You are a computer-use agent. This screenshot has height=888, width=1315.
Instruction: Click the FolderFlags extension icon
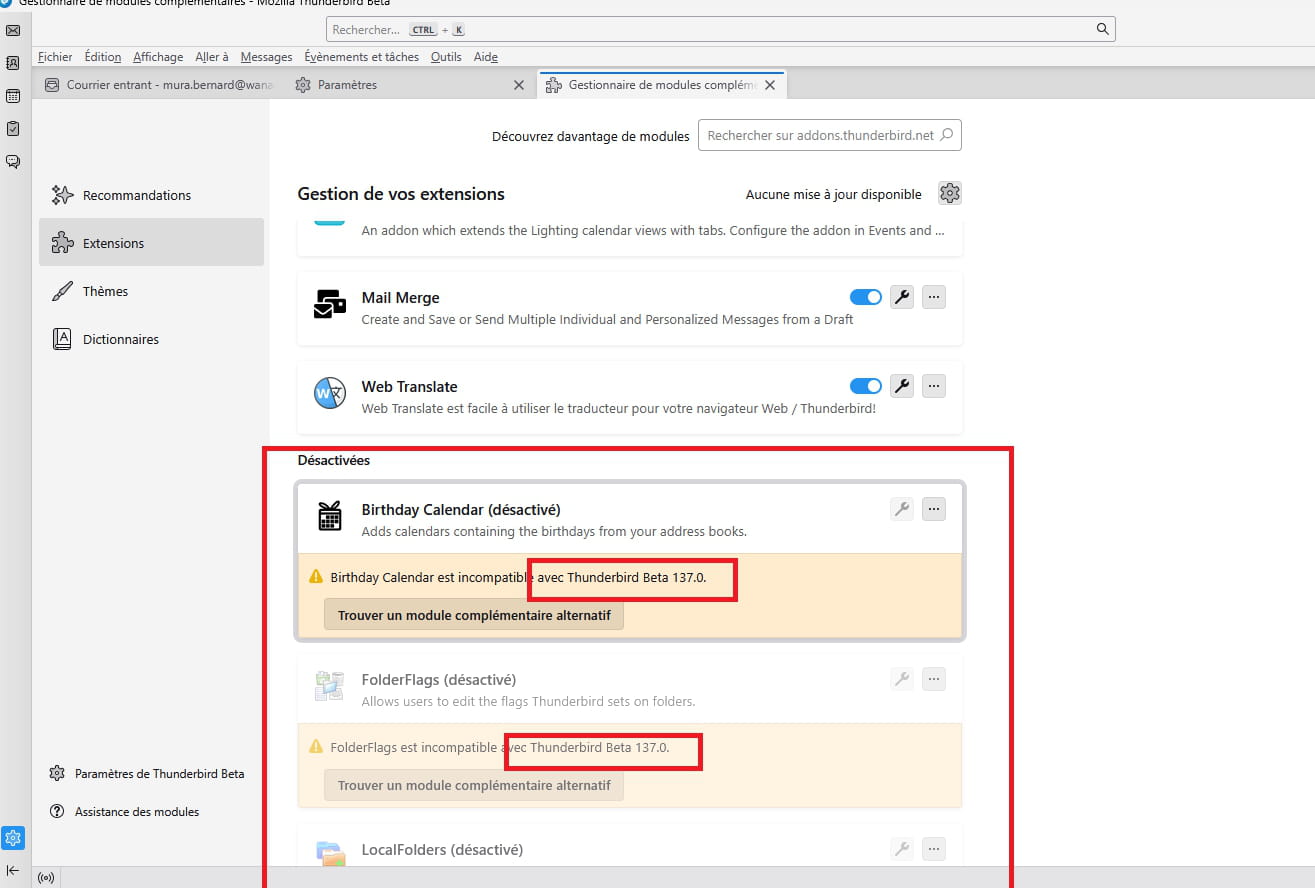point(329,686)
